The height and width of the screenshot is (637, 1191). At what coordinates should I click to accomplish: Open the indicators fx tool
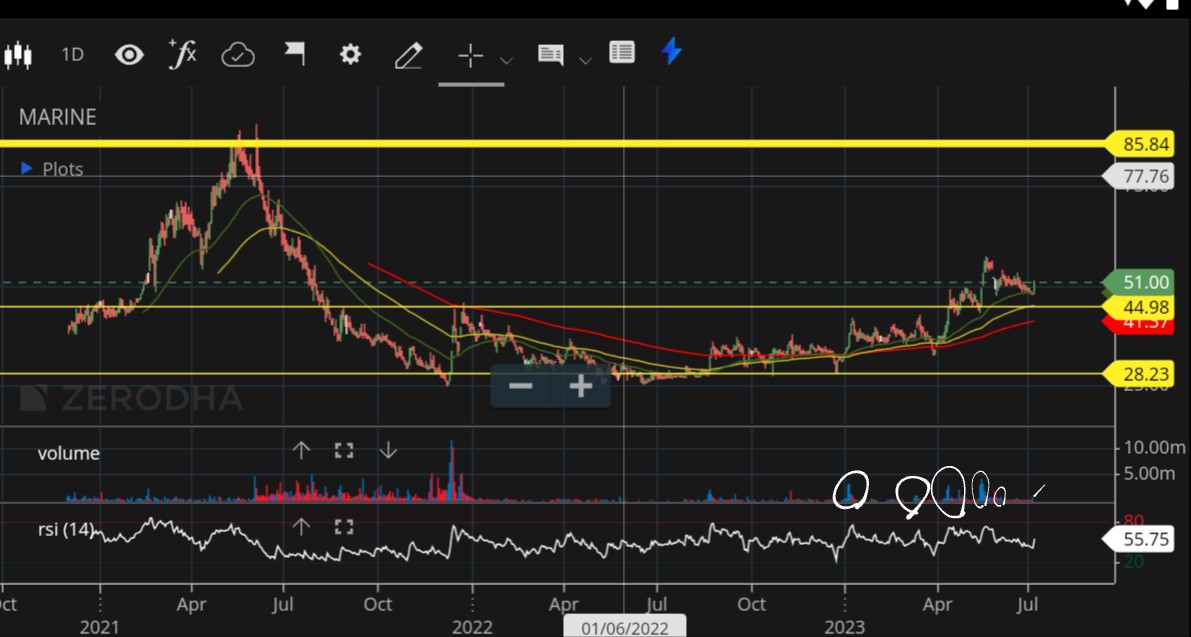182,55
